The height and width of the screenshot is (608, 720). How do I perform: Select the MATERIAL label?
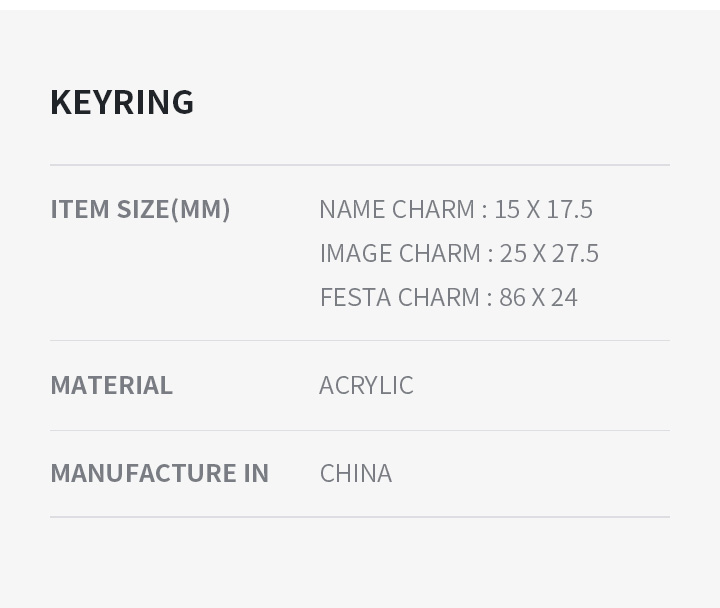coord(112,385)
